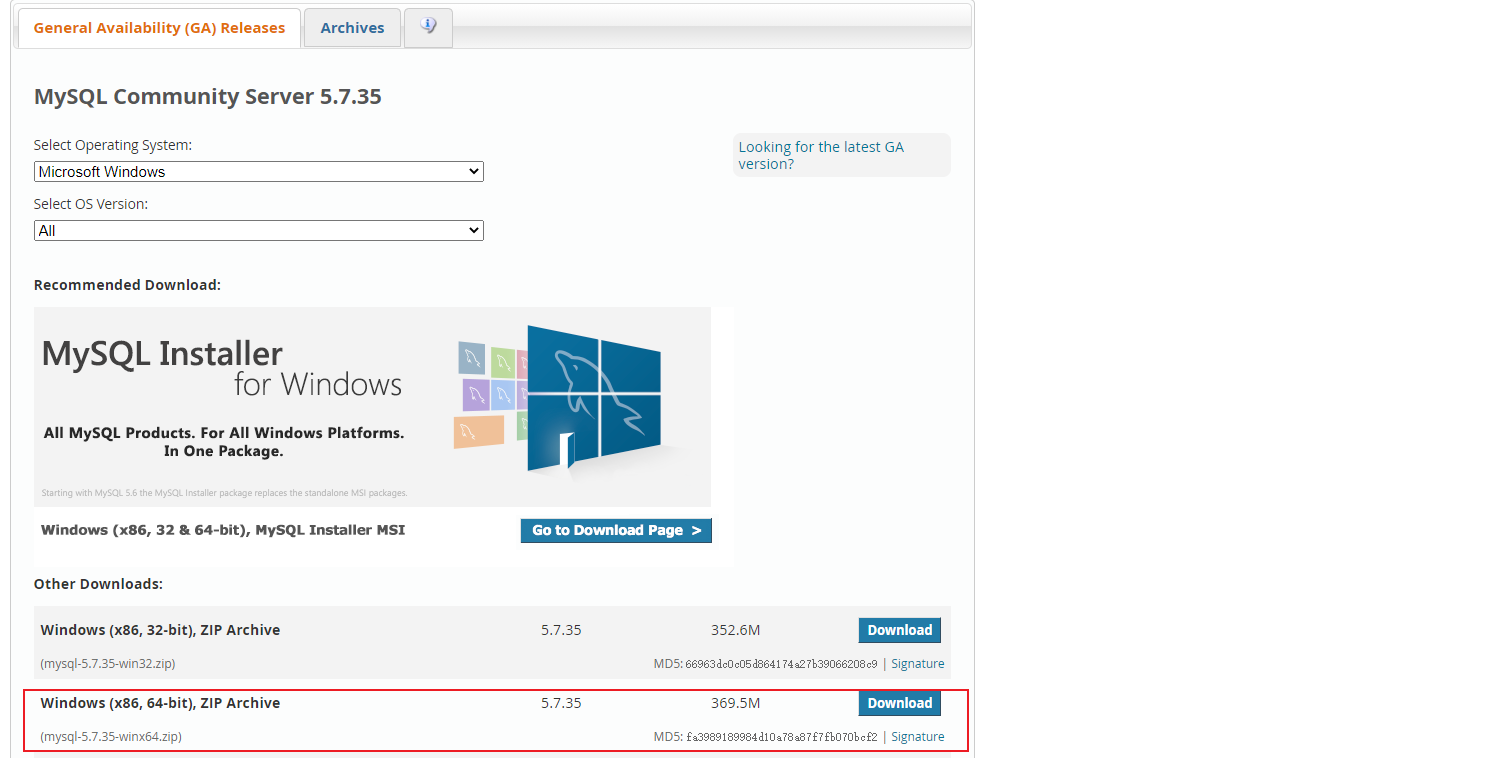1502x758 pixels.
Task: Expand the OS Version dropdown arrow
Action: coord(473,230)
